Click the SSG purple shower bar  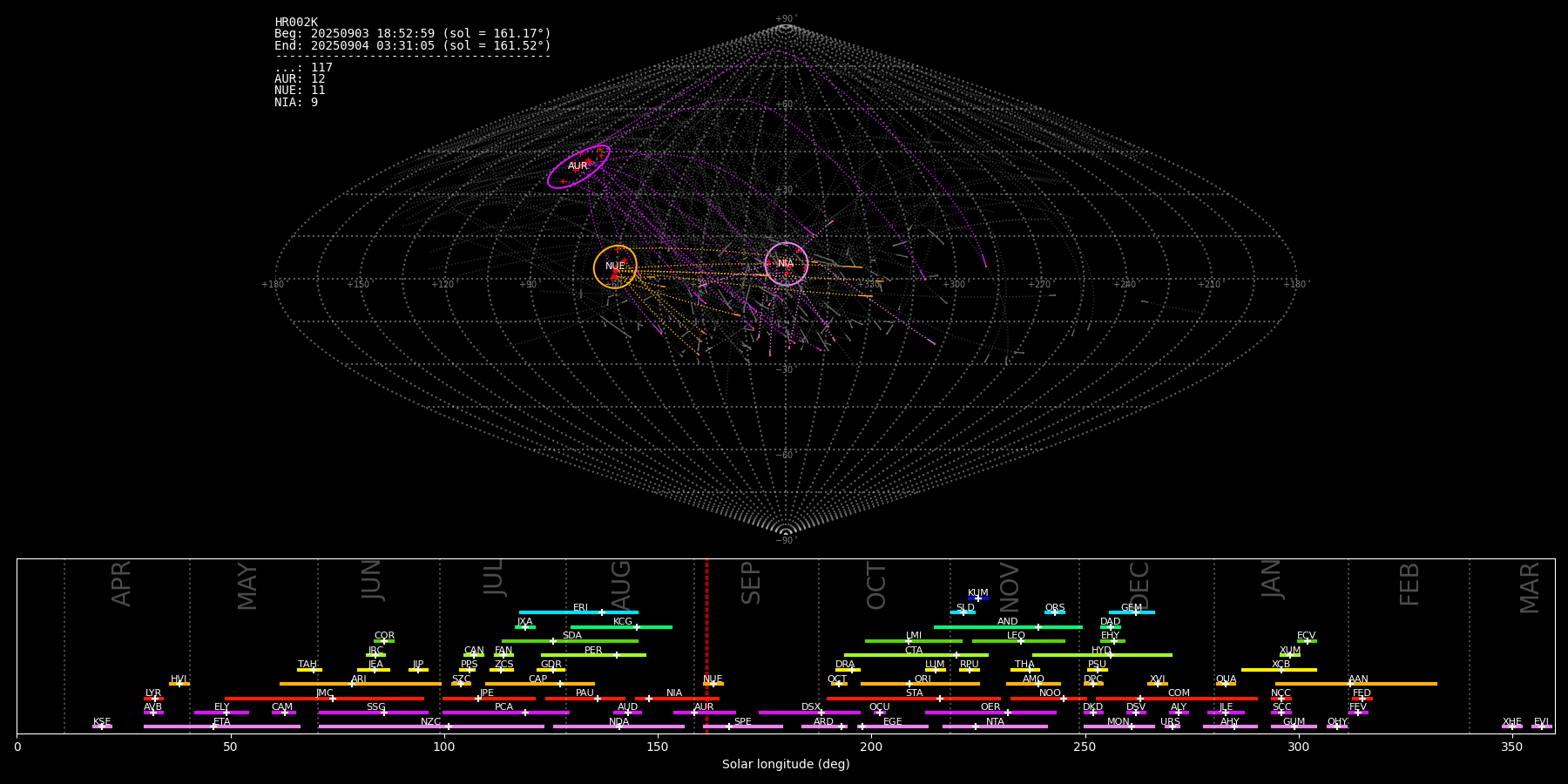[x=373, y=713]
